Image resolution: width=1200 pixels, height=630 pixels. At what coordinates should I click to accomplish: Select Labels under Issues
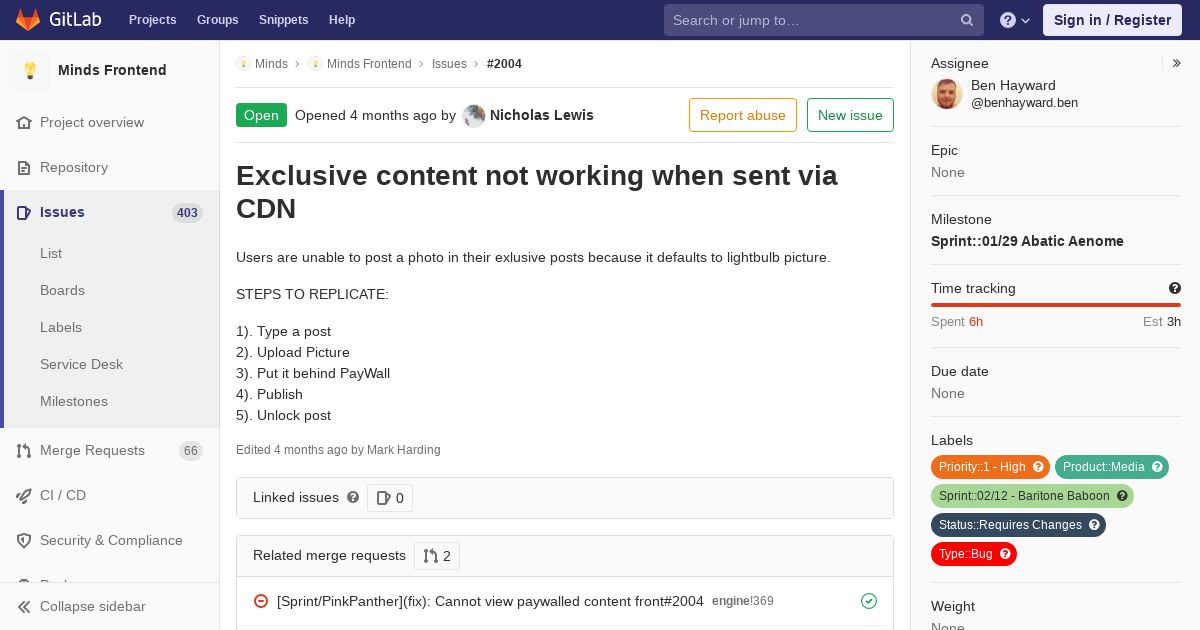tap(61, 327)
